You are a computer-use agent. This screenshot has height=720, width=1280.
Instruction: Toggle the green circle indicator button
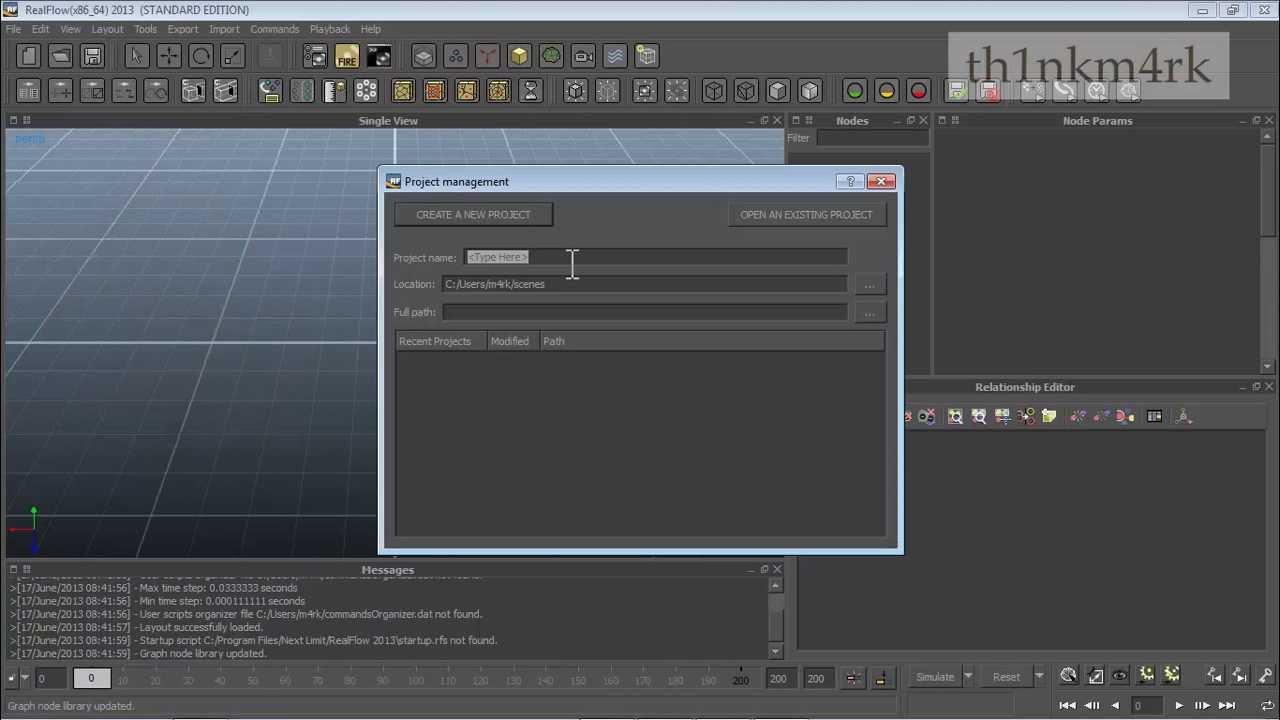point(855,92)
